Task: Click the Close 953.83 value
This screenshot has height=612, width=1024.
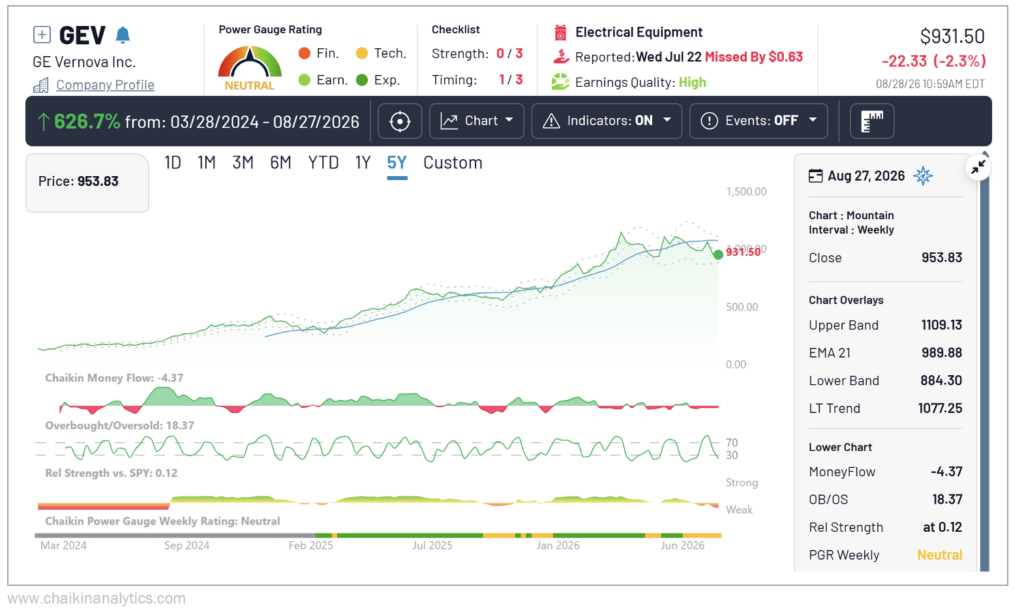Action: click(942, 258)
